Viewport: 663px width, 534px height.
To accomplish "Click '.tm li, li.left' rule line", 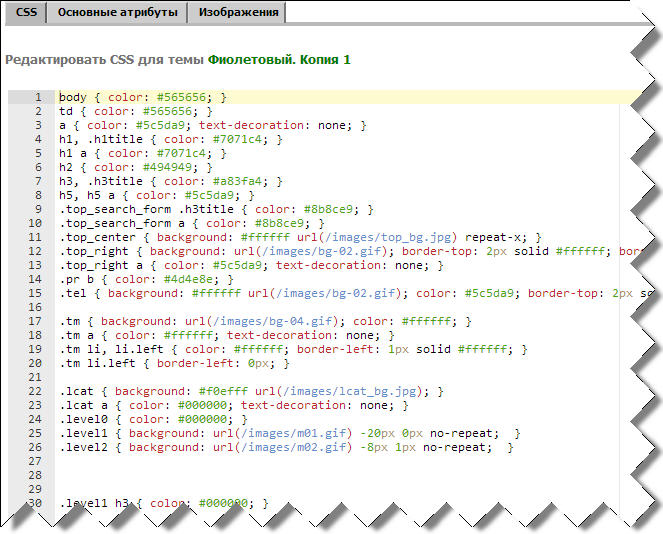I will pyautogui.click(x=293, y=349).
